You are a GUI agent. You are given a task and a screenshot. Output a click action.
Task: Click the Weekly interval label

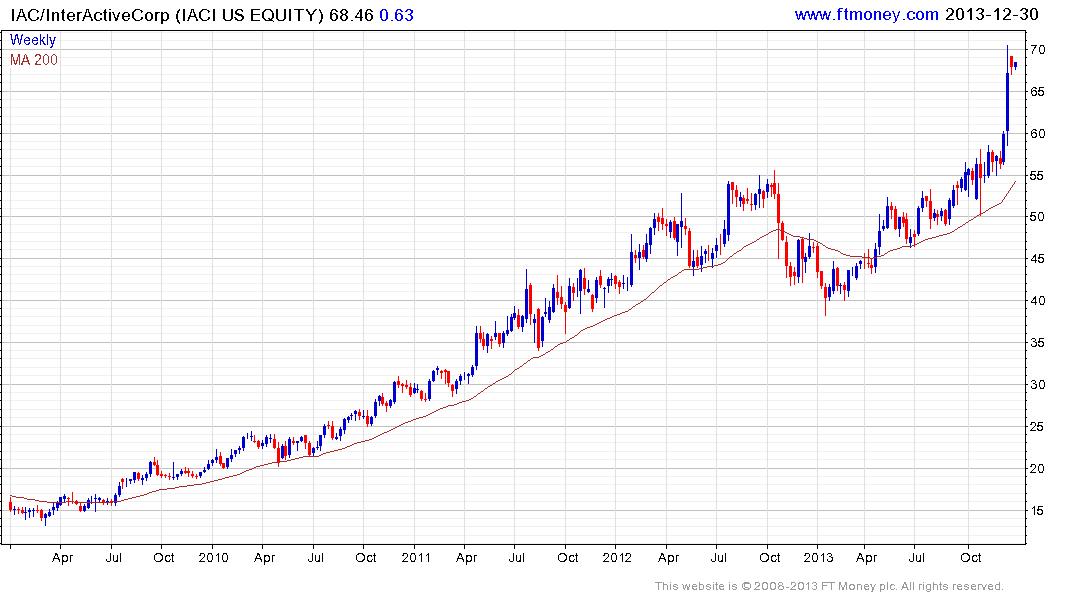(x=33, y=40)
